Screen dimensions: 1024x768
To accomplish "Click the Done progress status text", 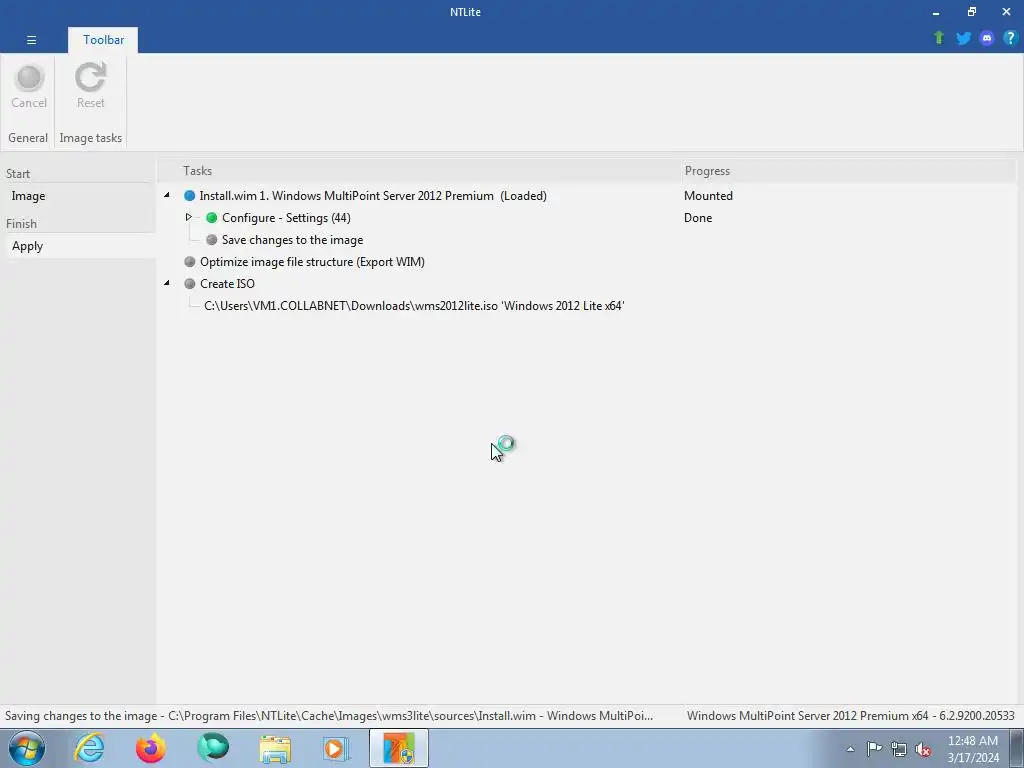I will coord(697,218).
